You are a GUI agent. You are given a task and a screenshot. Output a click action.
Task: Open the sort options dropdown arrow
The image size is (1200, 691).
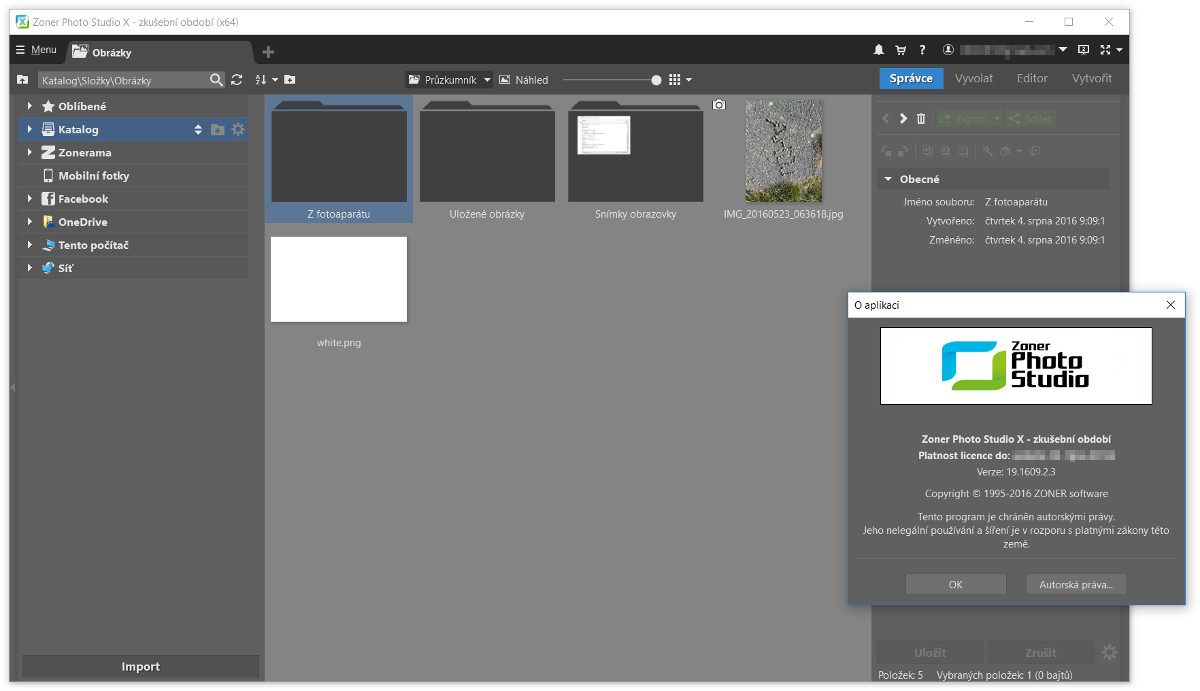coord(273,80)
